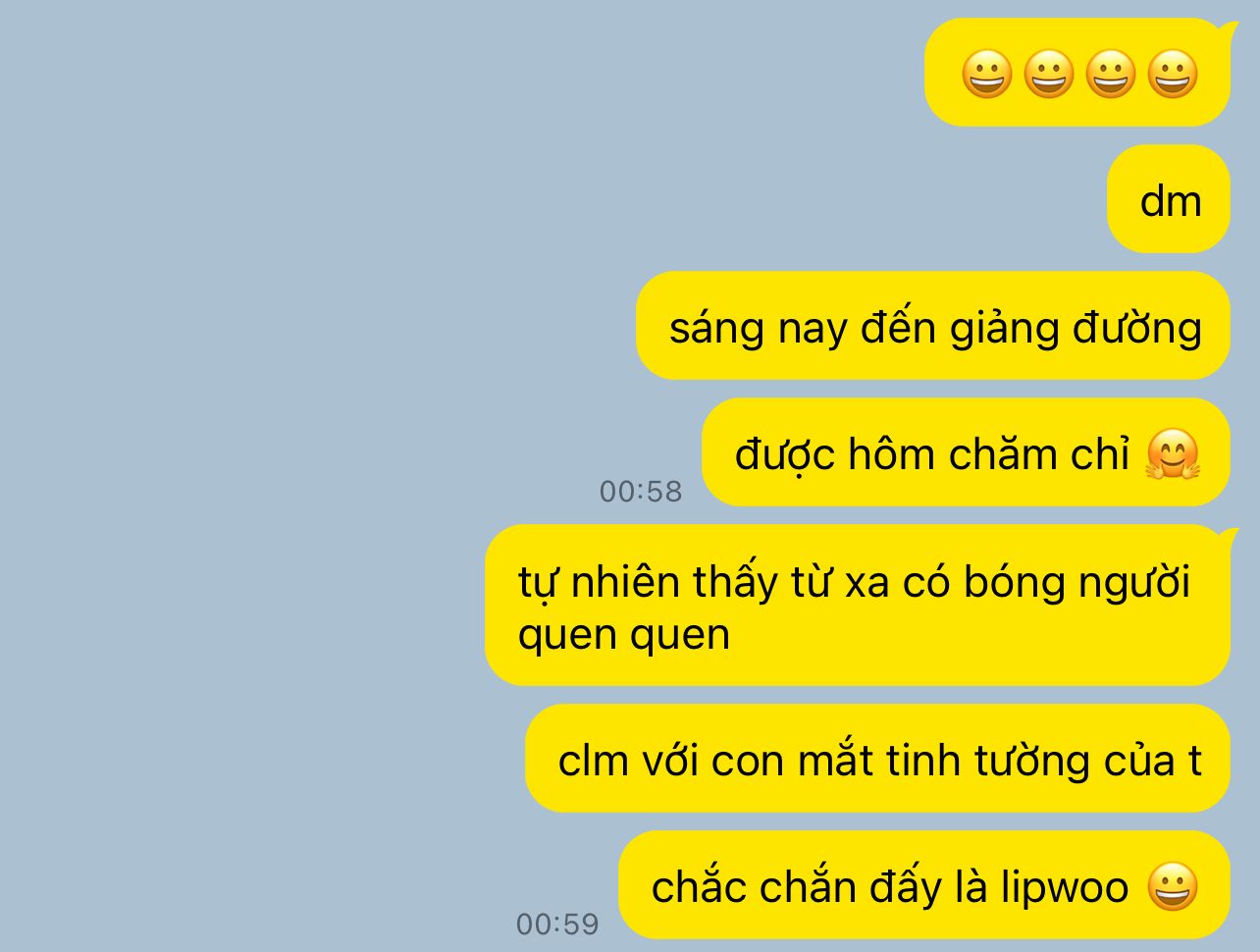Click the grinning emoji after 'lipwoo'

click(x=1173, y=887)
